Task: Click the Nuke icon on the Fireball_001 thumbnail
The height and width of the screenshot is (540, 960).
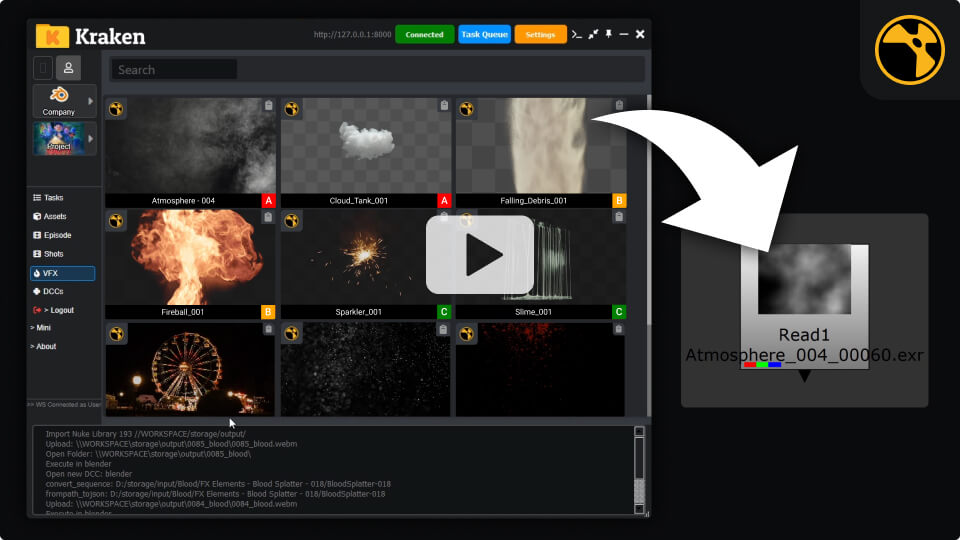Action: 117,220
